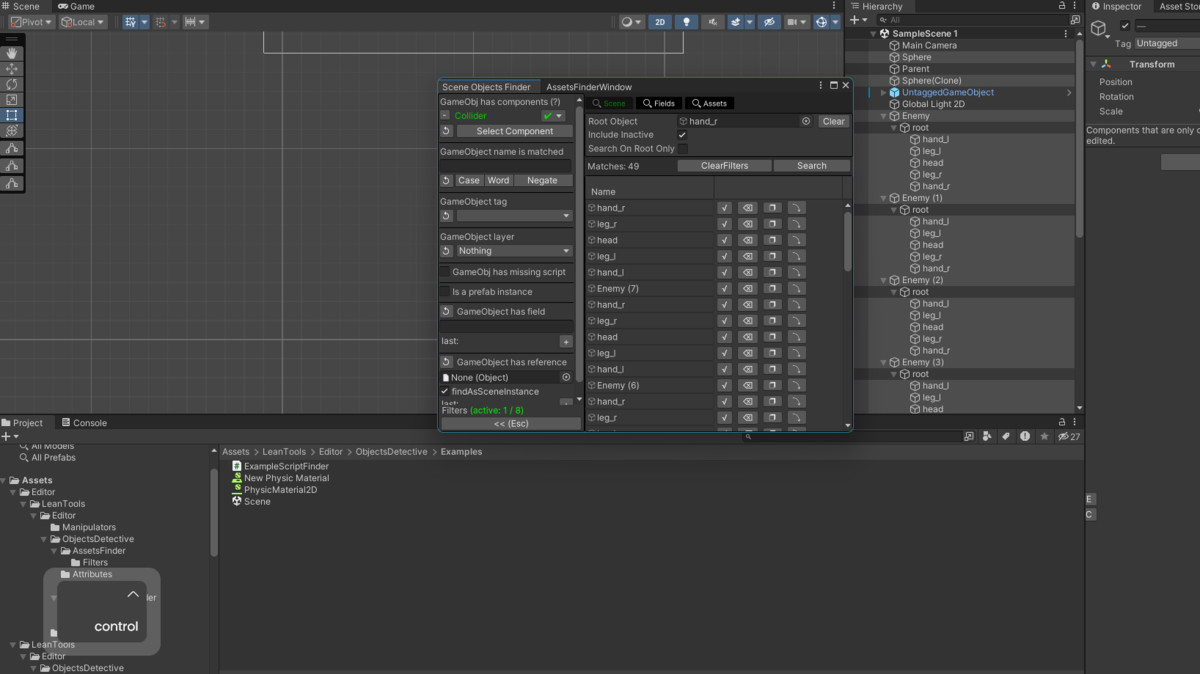Click the ClearFilters button
This screenshot has width=1200, height=674.
724,166
